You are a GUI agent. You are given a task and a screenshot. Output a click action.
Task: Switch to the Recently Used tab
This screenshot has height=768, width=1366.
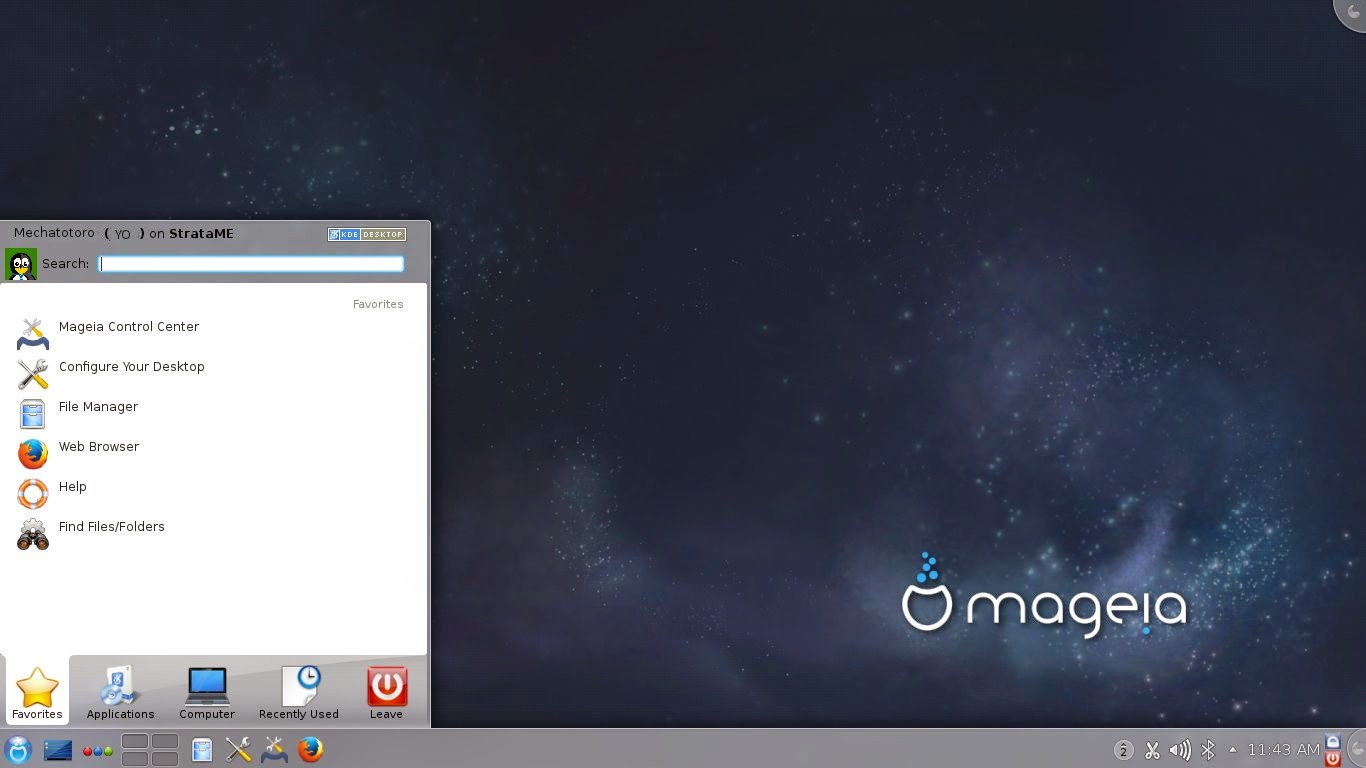(299, 692)
